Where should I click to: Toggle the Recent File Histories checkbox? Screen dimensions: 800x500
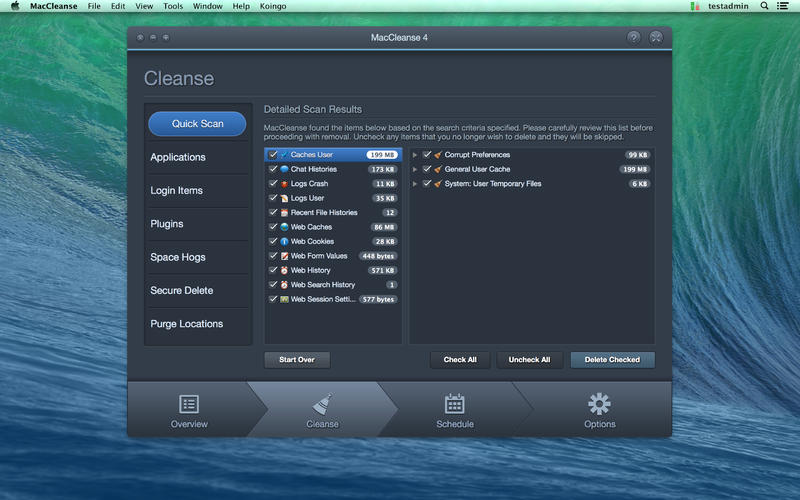pyautogui.click(x=273, y=212)
